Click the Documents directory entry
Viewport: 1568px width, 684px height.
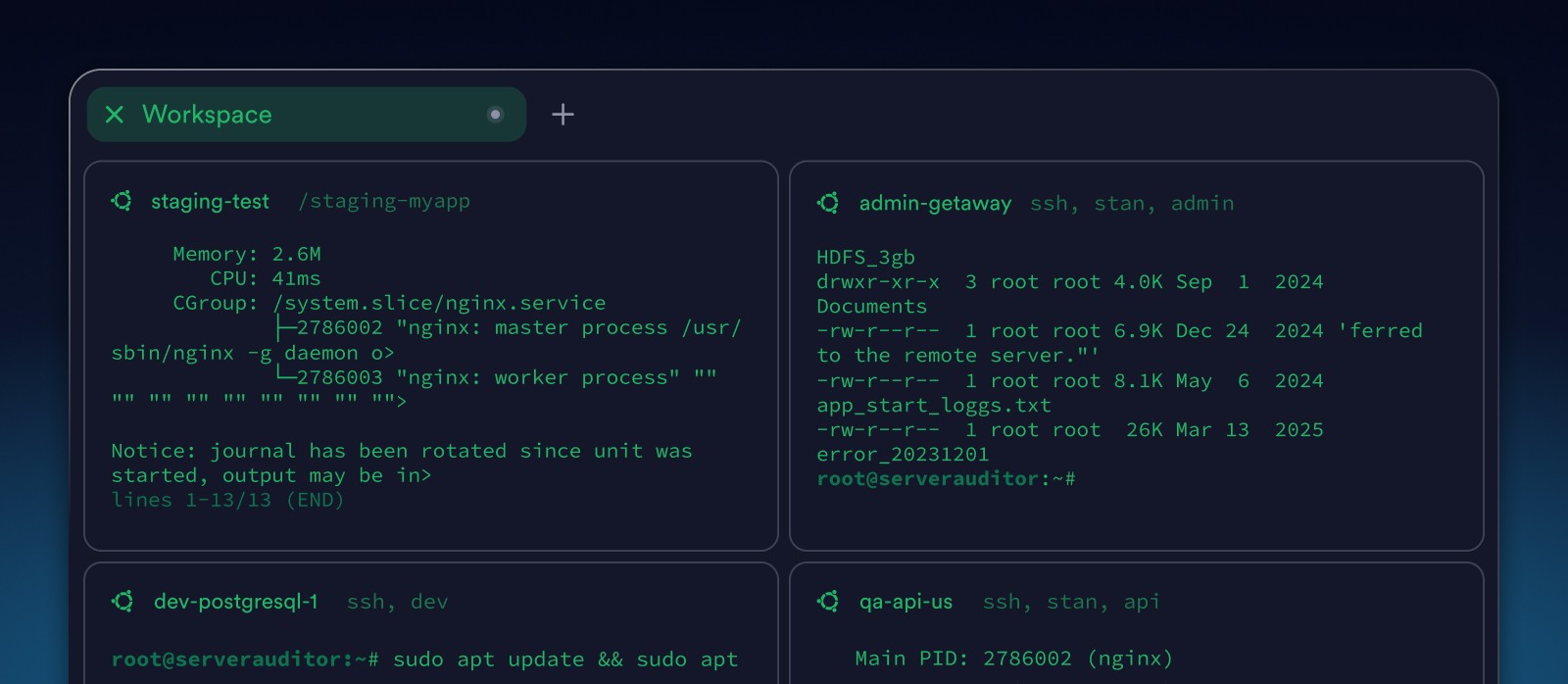[x=871, y=306]
